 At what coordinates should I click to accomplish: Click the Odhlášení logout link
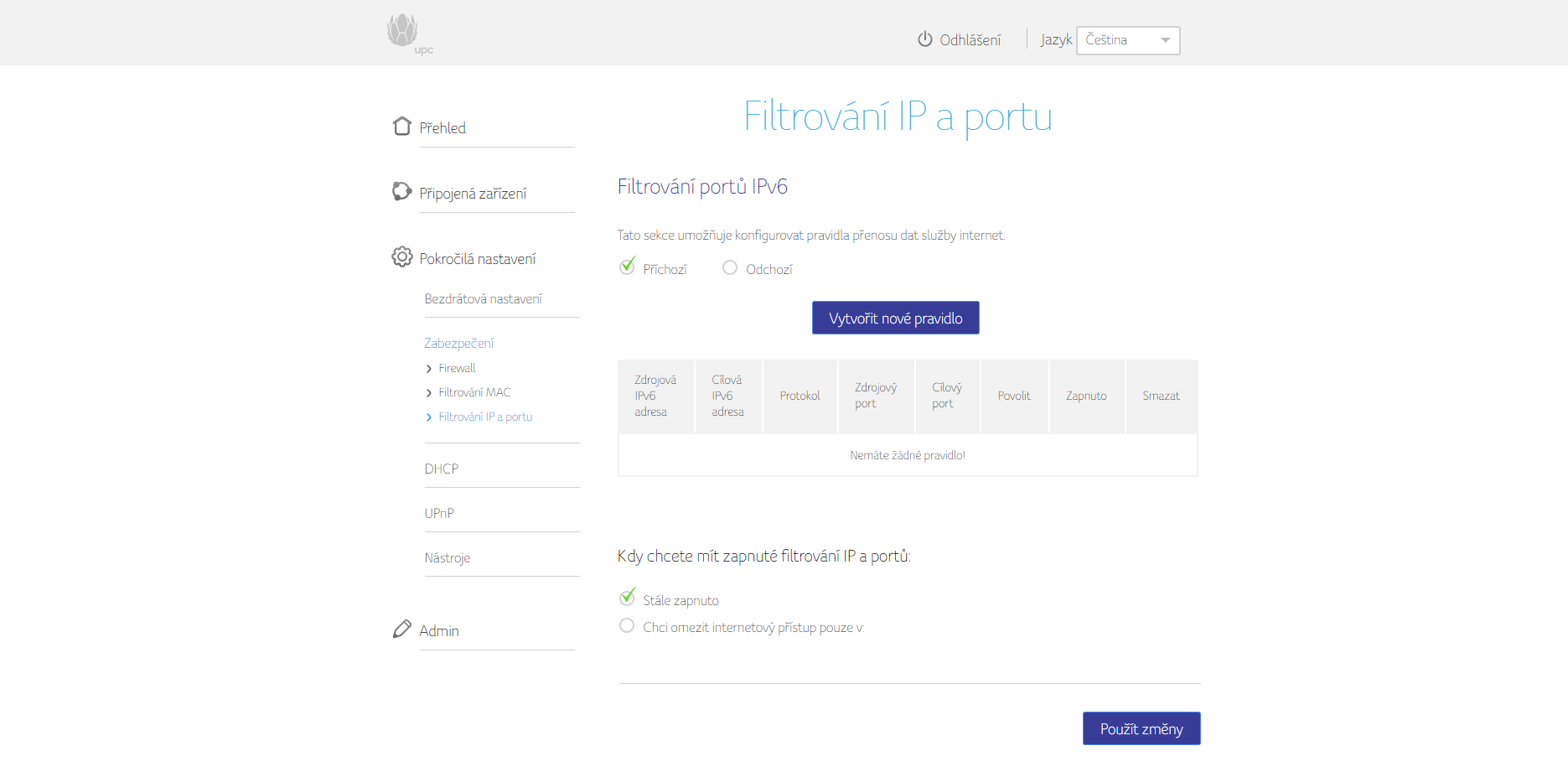(970, 40)
